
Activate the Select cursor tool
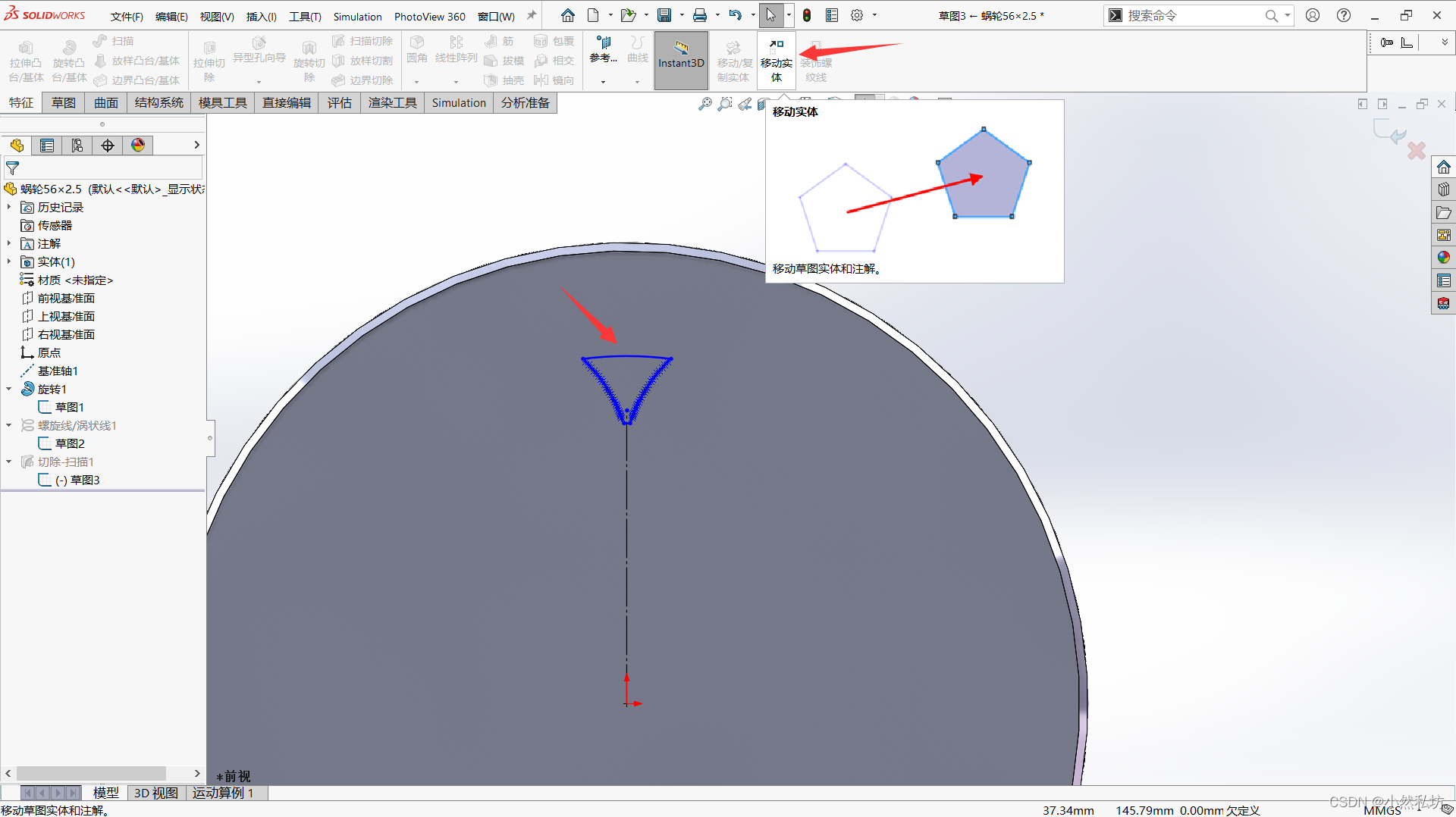[770, 15]
